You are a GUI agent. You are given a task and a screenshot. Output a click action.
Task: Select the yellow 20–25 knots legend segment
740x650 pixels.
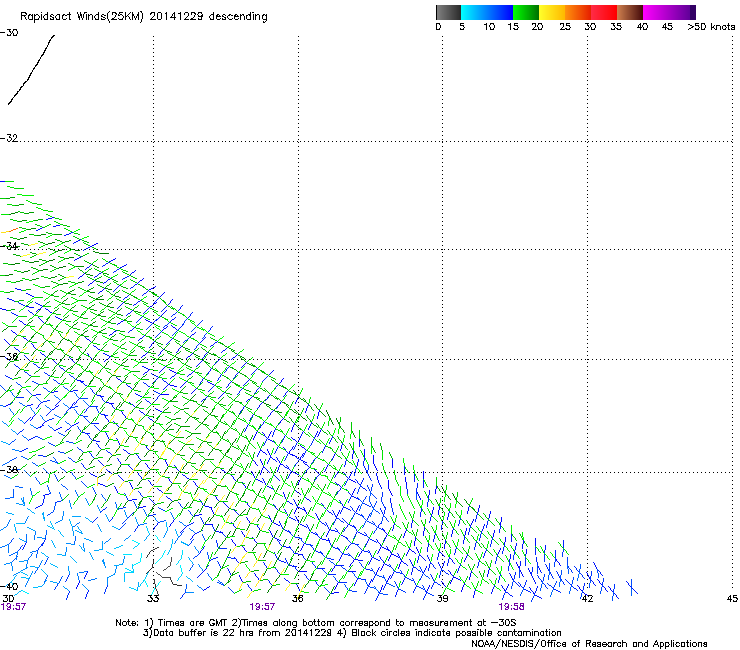552,12
